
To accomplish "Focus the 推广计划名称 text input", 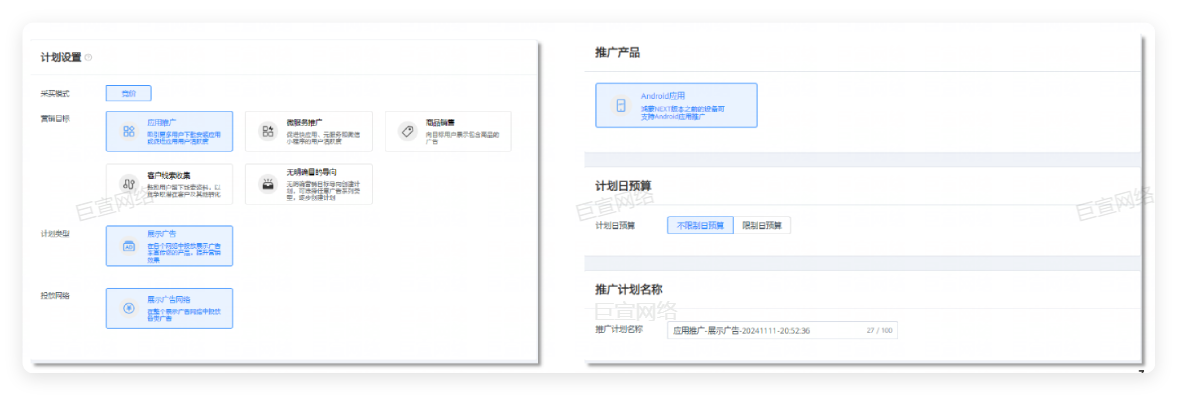I will point(782,330).
